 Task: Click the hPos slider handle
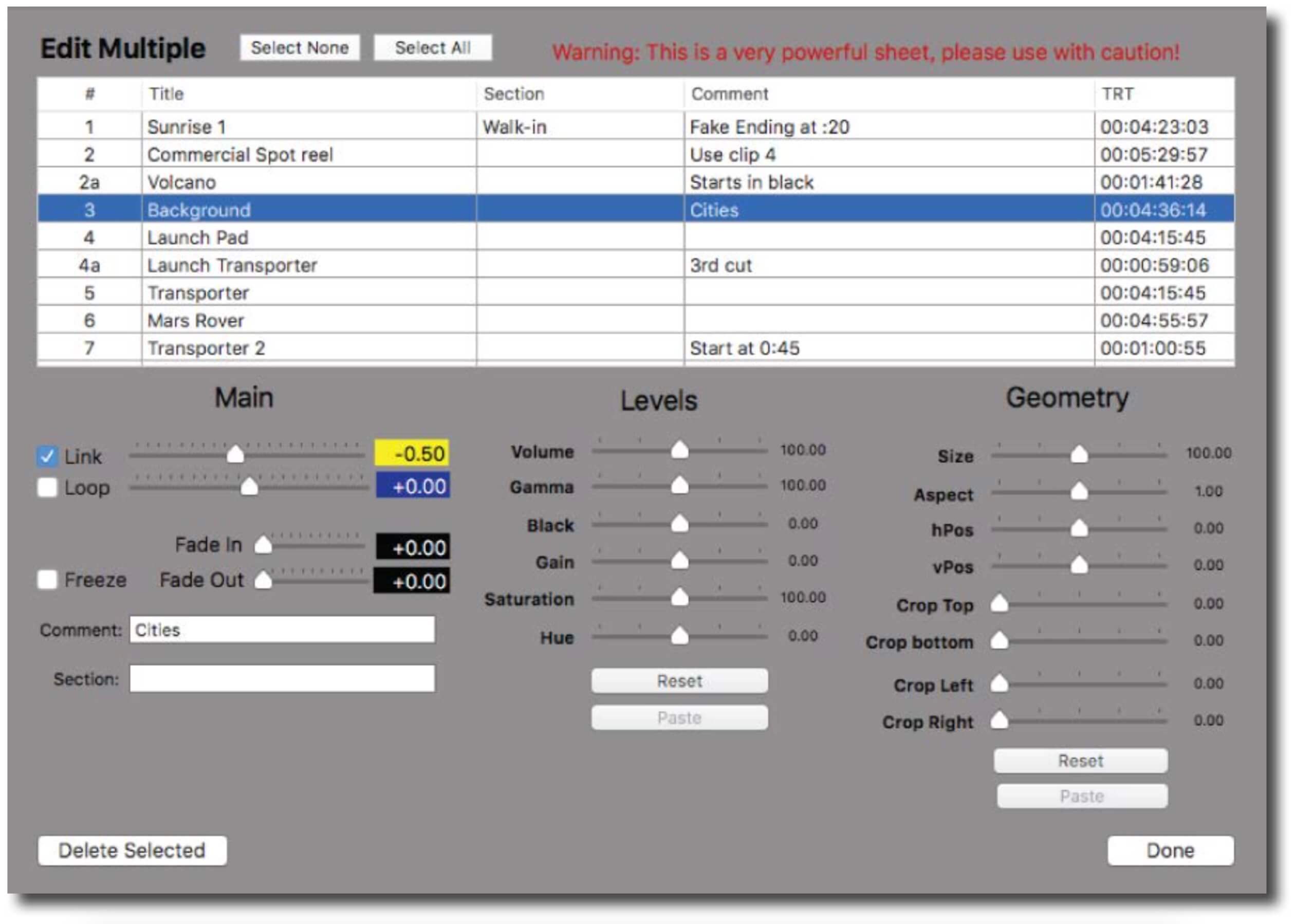[x=1079, y=528]
